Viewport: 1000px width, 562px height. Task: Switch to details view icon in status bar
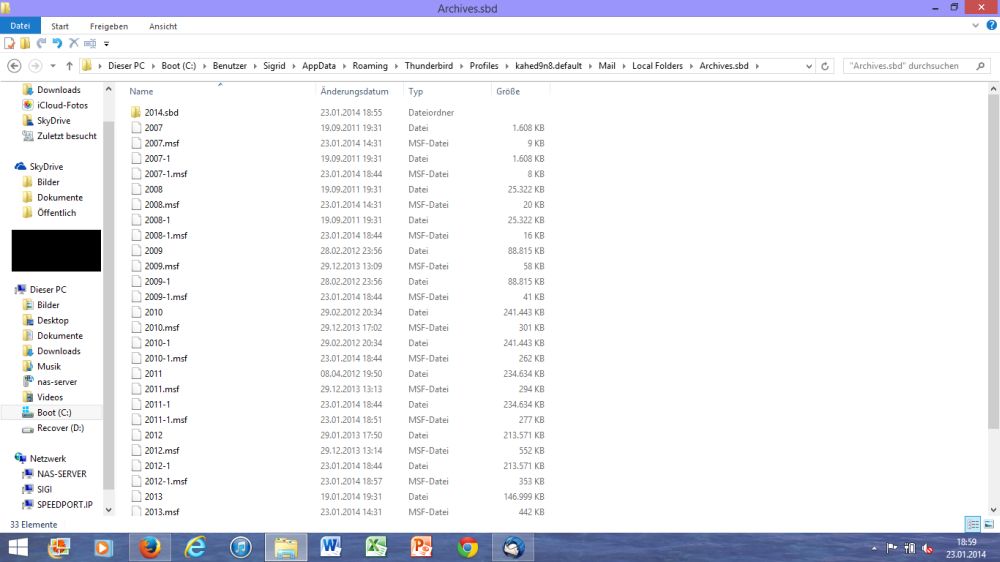click(973, 524)
